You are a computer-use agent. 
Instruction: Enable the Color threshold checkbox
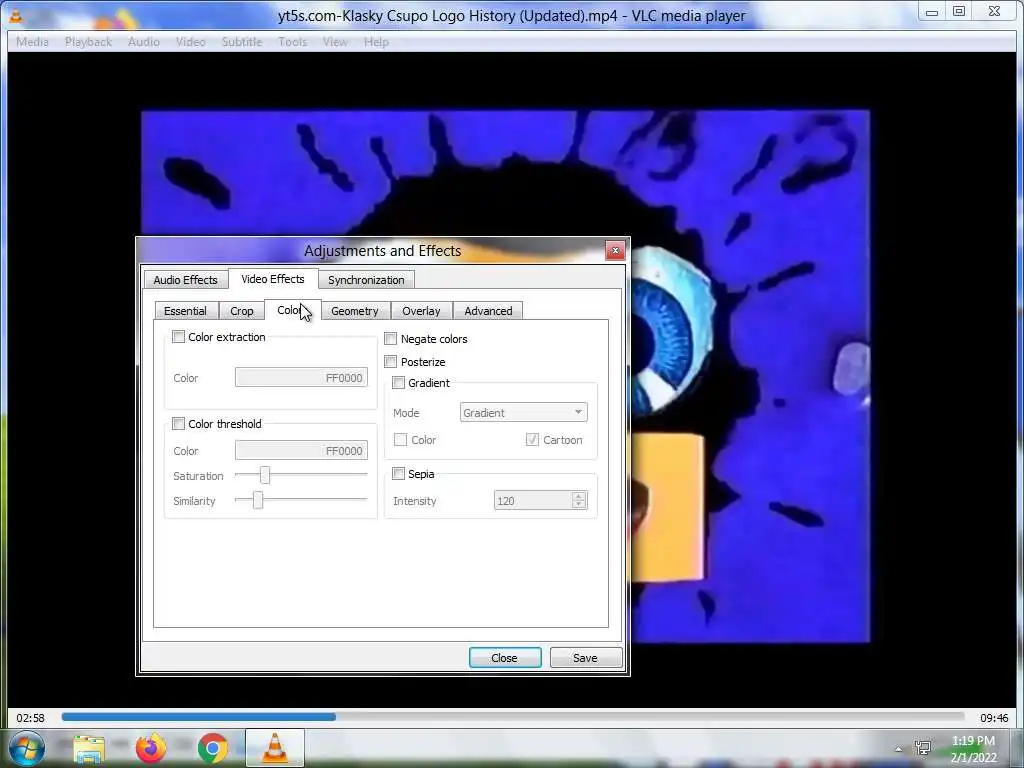(178, 424)
